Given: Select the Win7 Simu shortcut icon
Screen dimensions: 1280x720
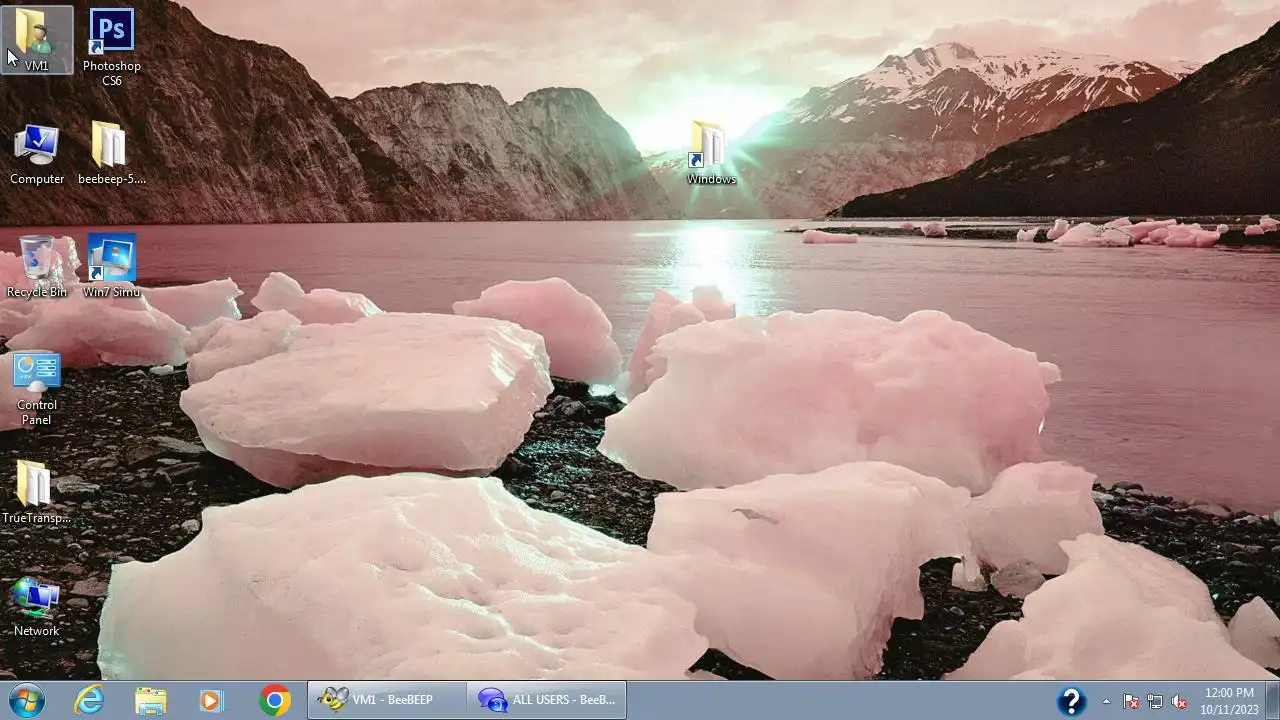Looking at the screenshot, I should [112, 267].
